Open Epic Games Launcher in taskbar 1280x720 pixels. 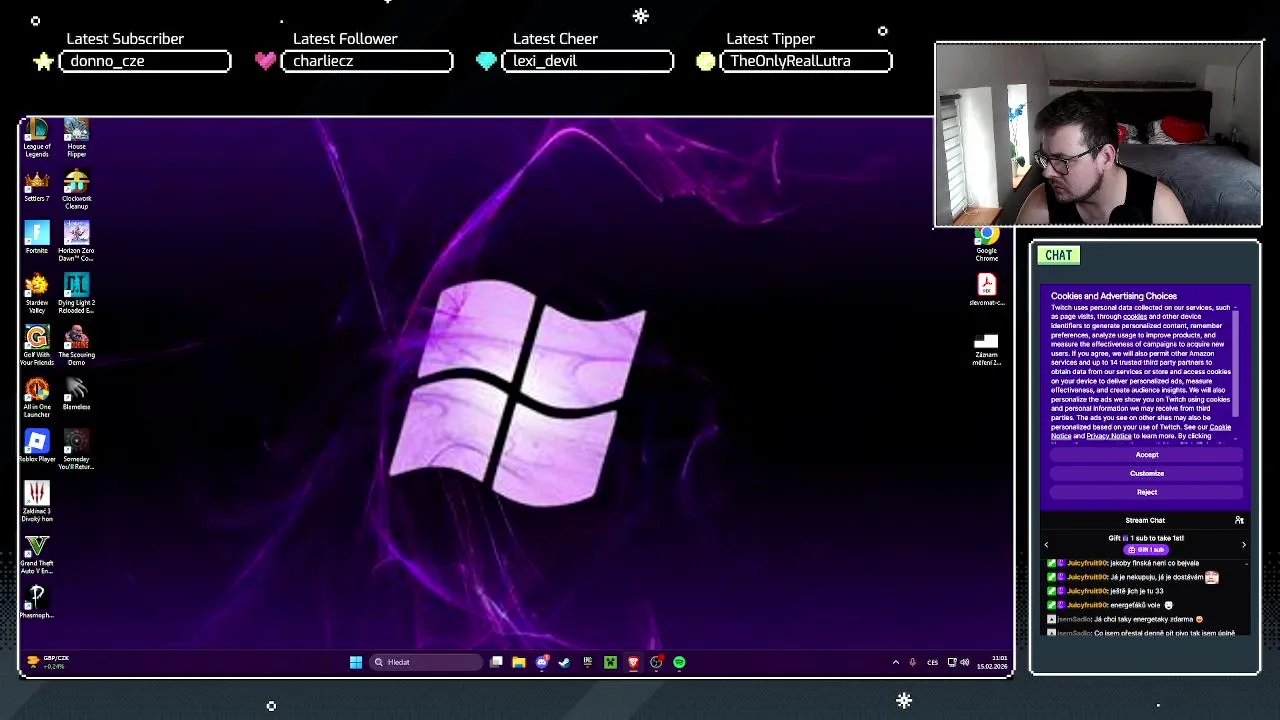pos(588,662)
